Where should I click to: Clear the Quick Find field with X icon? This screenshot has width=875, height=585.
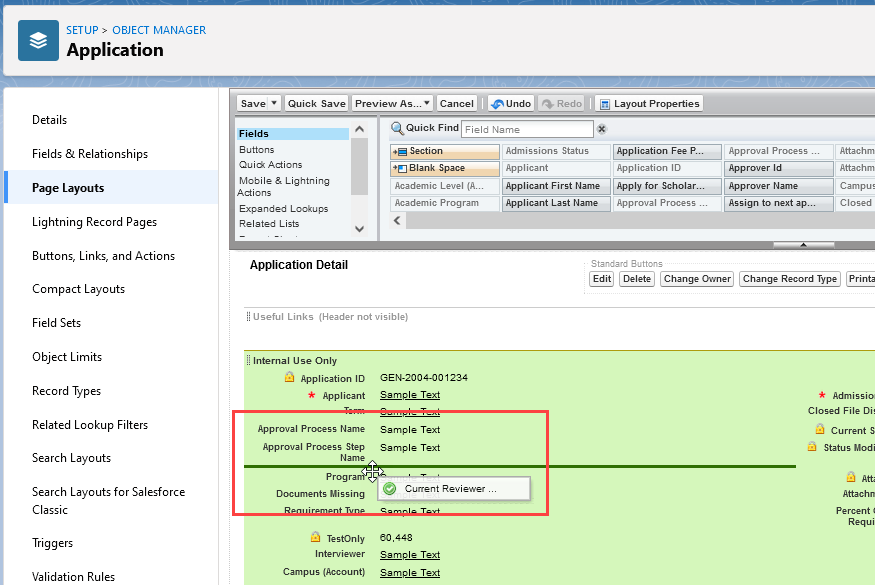pyautogui.click(x=602, y=129)
